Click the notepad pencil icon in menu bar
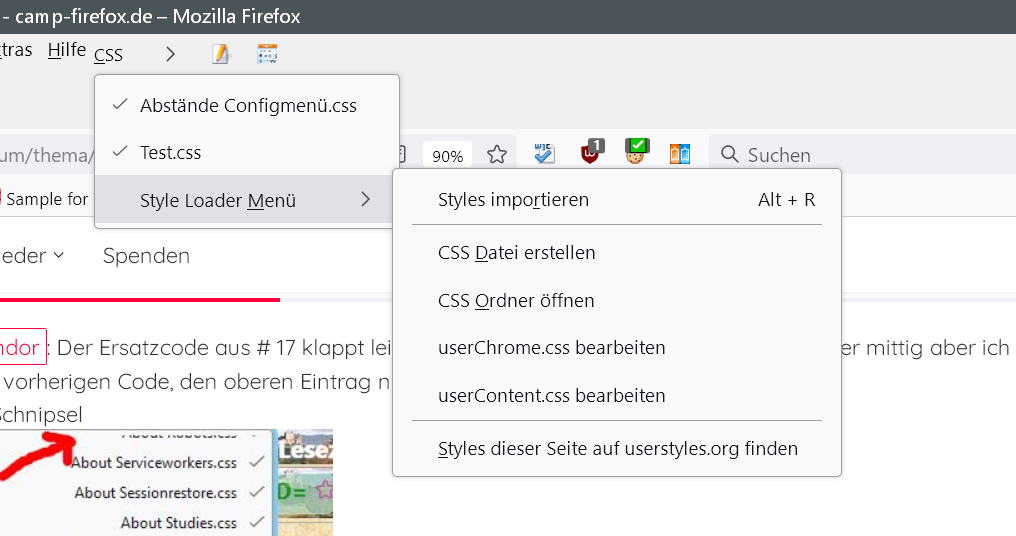This screenshot has height=536, width=1016. [x=221, y=54]
